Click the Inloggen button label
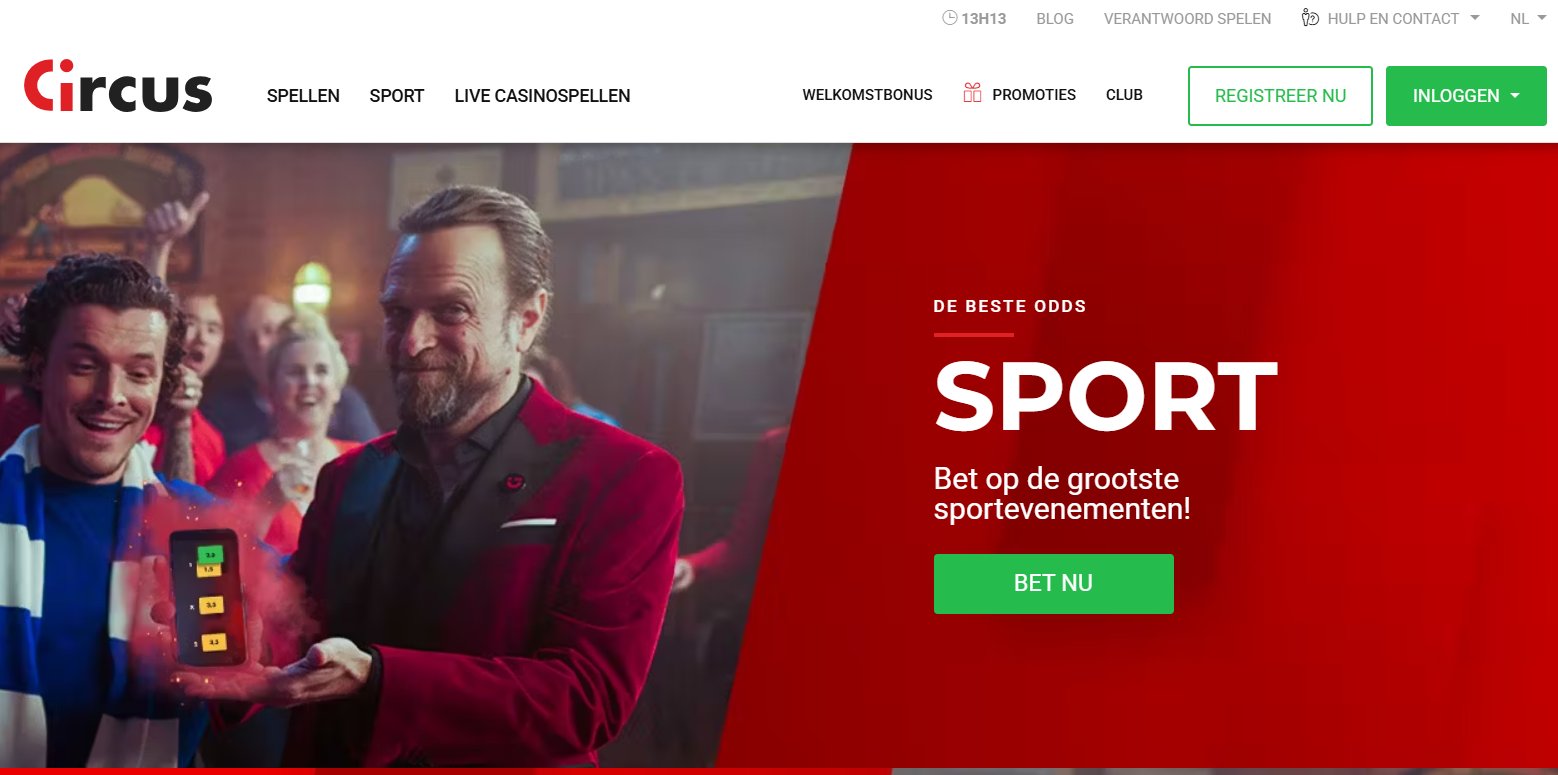 (1456, 96)
